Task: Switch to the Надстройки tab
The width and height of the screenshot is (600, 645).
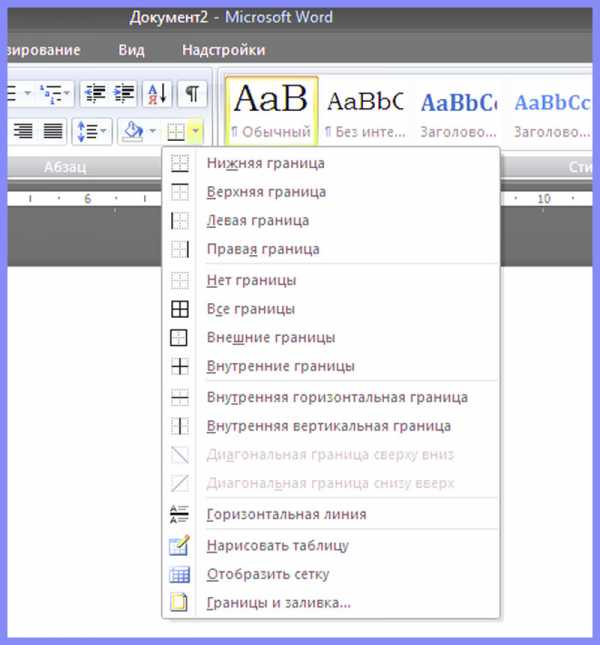Action: click(x=223, y=50)
